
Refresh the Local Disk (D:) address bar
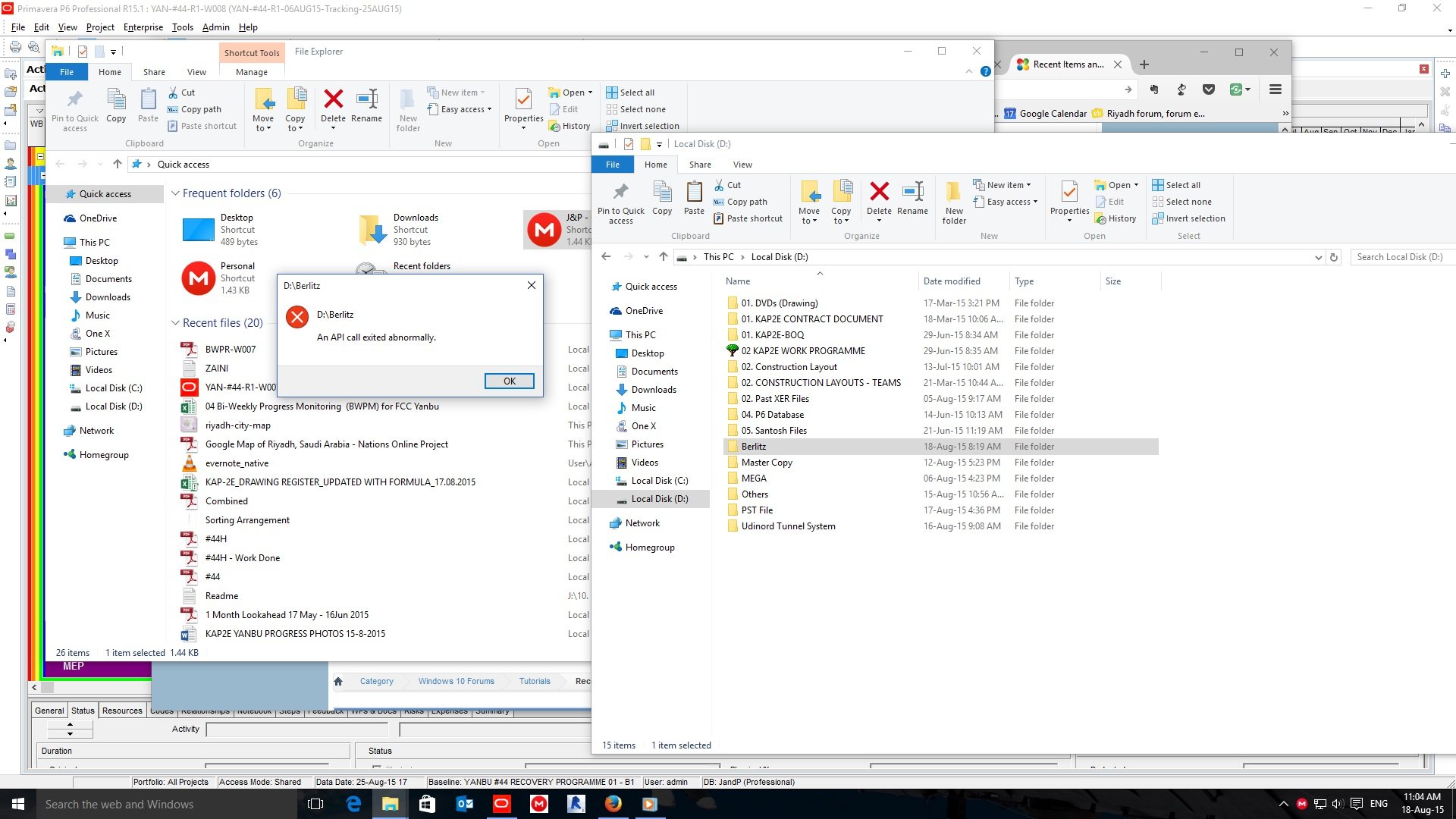[x=1334, y=257]
